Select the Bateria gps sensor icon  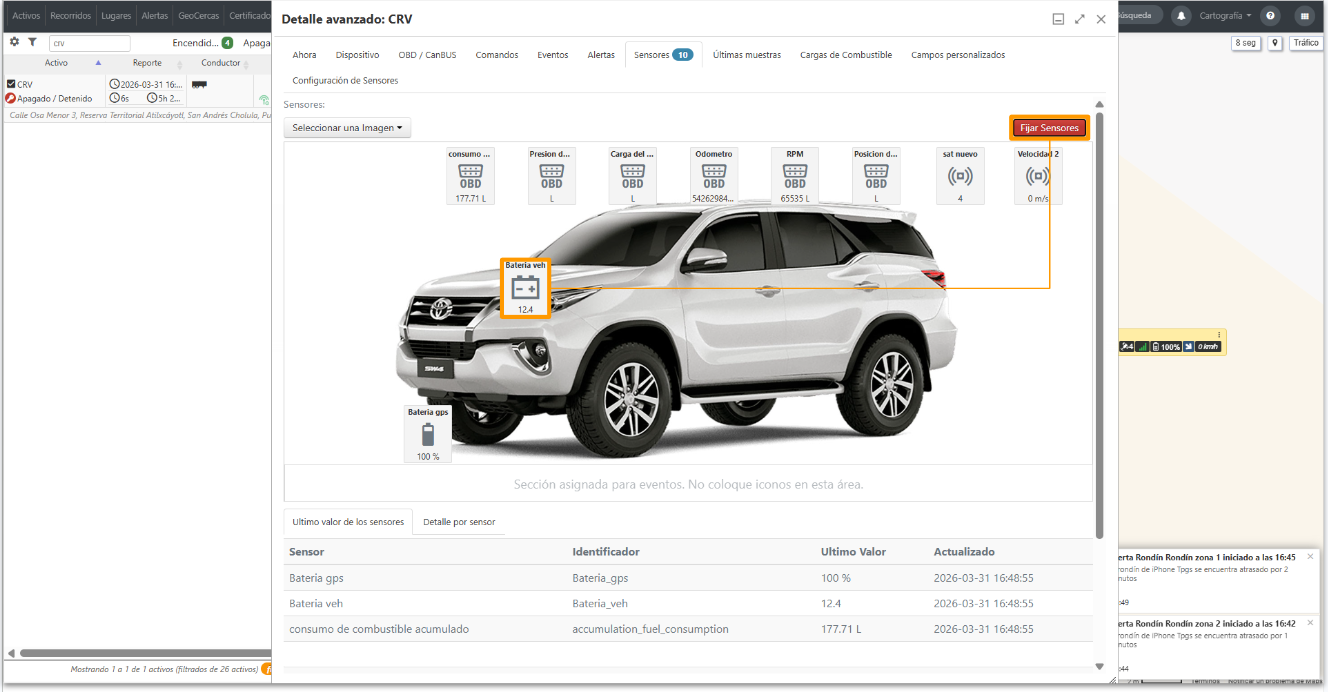click(x=428, y=434)
